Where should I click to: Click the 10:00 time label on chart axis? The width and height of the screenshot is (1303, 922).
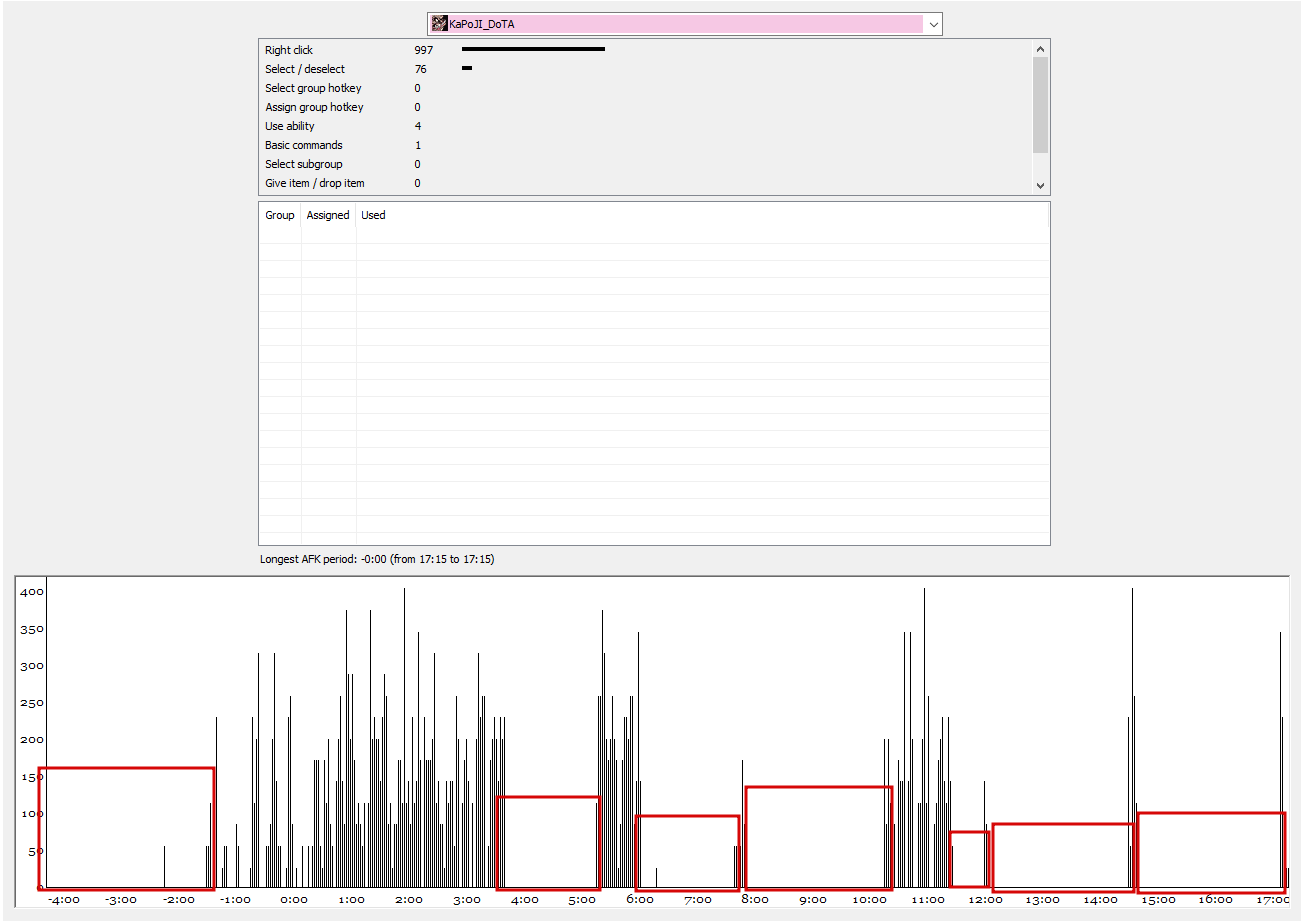(x=870, y=900)
